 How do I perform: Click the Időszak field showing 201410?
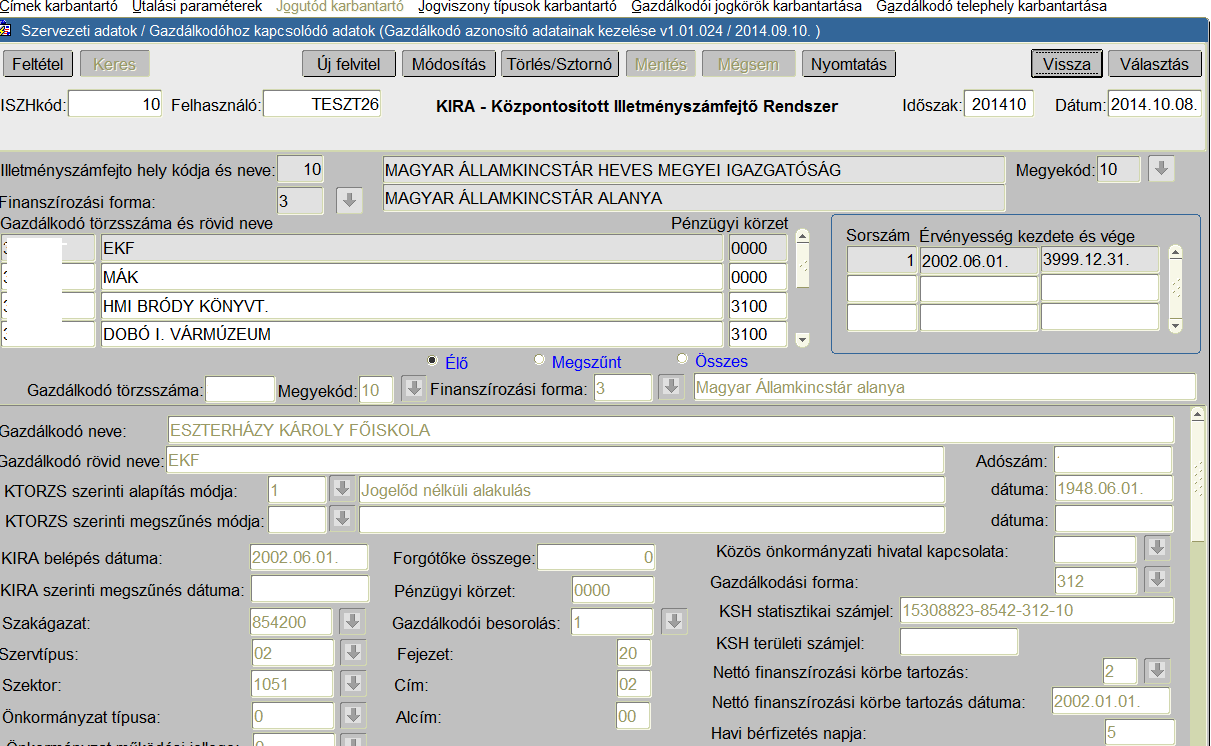(x=998, y=104)
